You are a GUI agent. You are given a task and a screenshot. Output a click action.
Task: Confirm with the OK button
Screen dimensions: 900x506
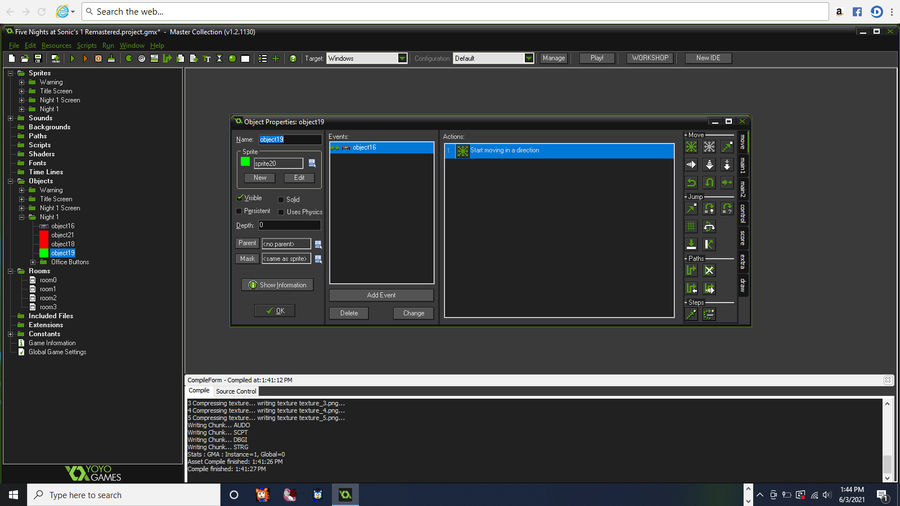click(x=275, y=311)
